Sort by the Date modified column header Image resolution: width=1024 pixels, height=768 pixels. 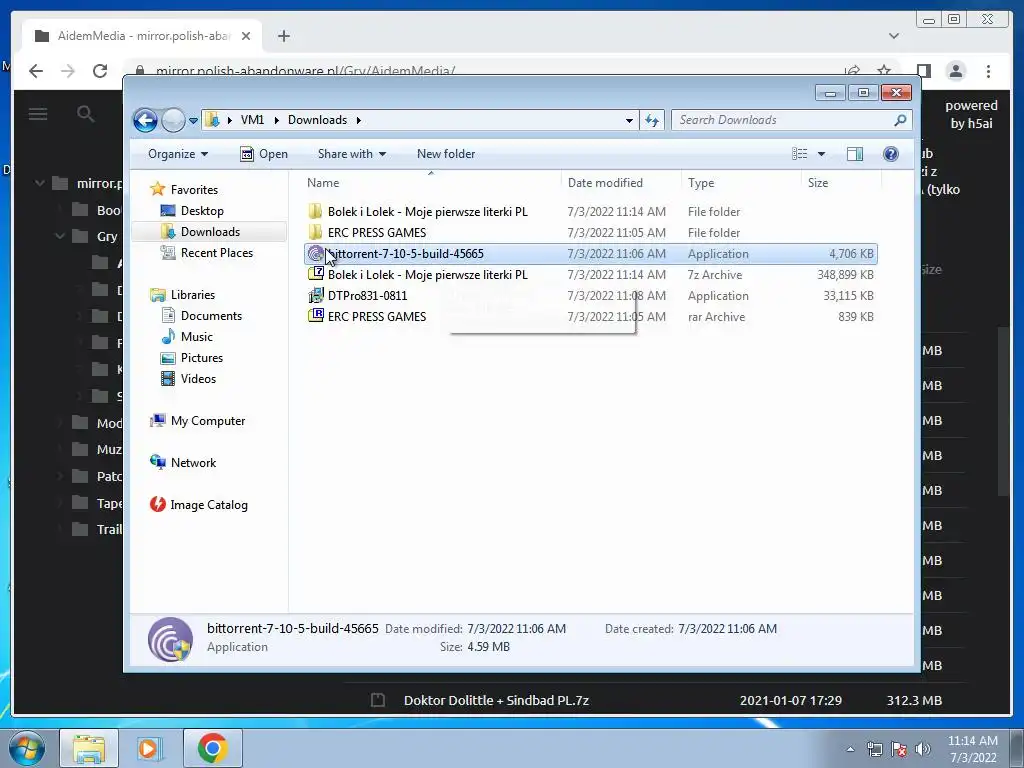[621, 183]
